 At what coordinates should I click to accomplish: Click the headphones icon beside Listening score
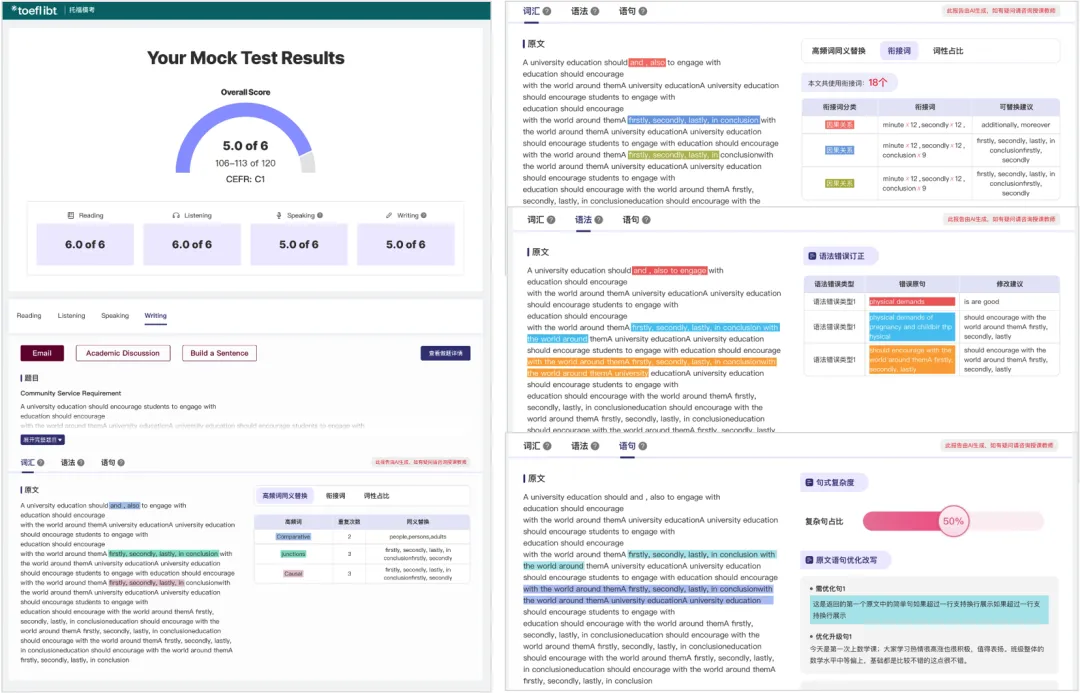coord(176,215)
